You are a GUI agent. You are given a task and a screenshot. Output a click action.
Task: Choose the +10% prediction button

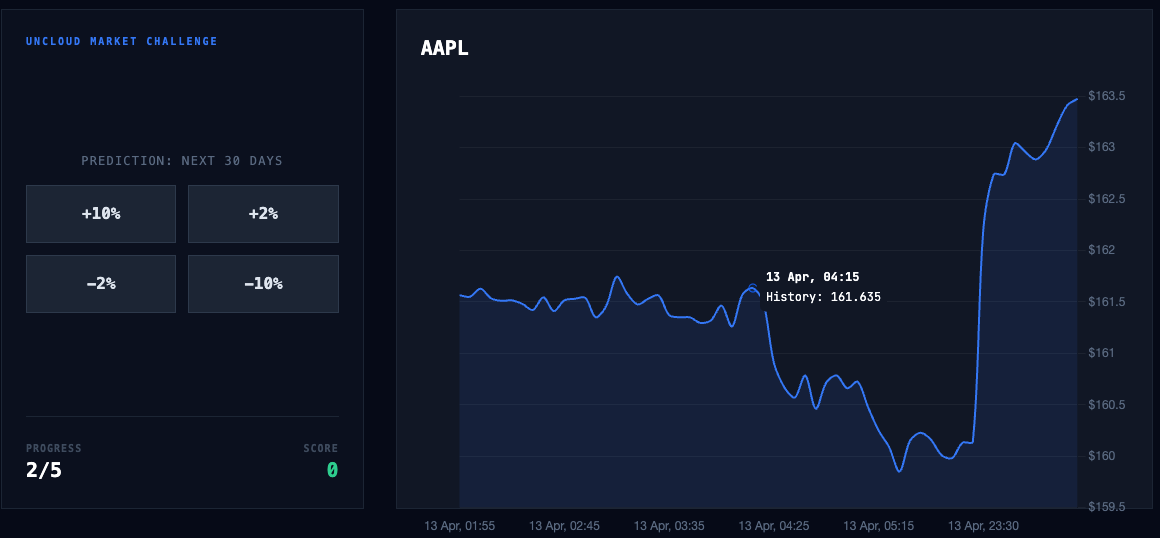(101, 214)
